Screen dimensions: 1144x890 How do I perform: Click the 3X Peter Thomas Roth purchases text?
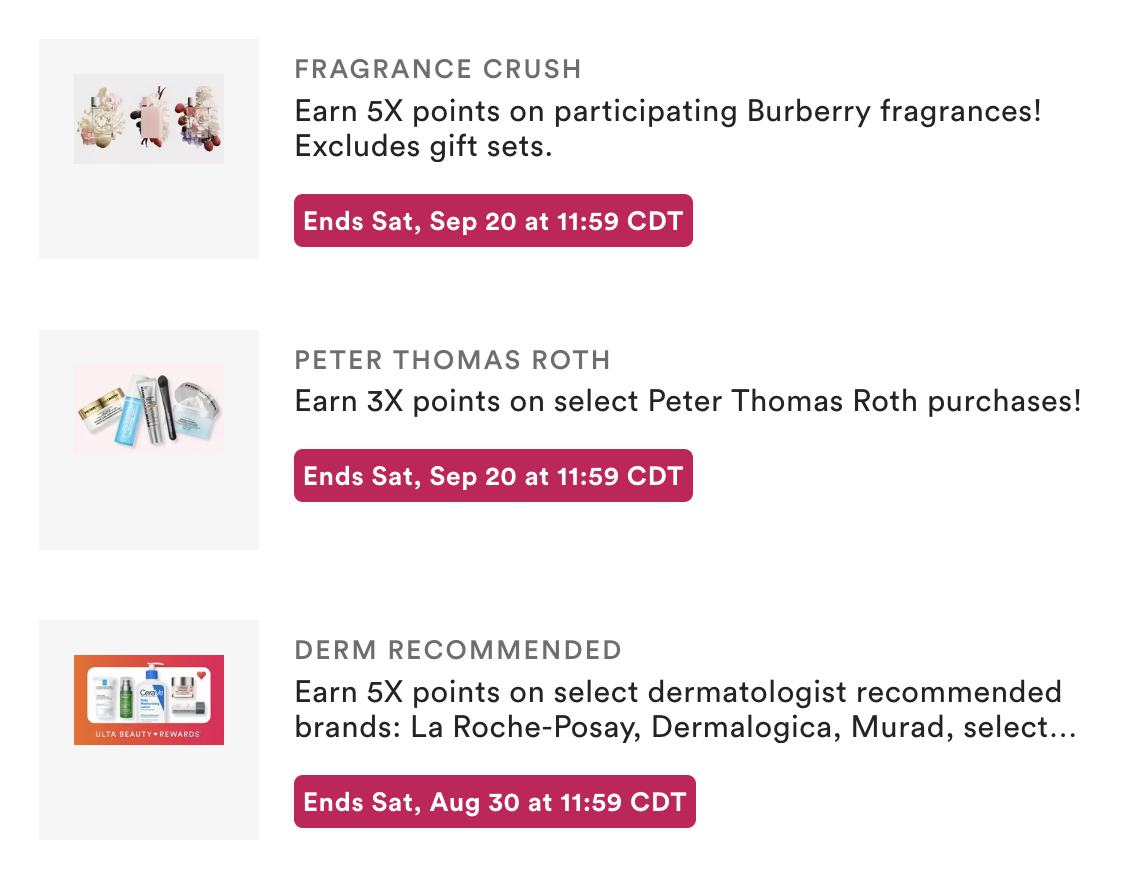pos(688,402)
